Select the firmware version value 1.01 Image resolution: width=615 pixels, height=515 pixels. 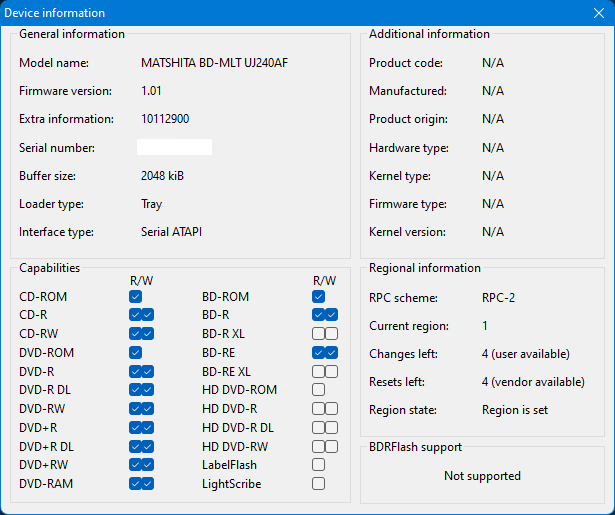(151, 91)
